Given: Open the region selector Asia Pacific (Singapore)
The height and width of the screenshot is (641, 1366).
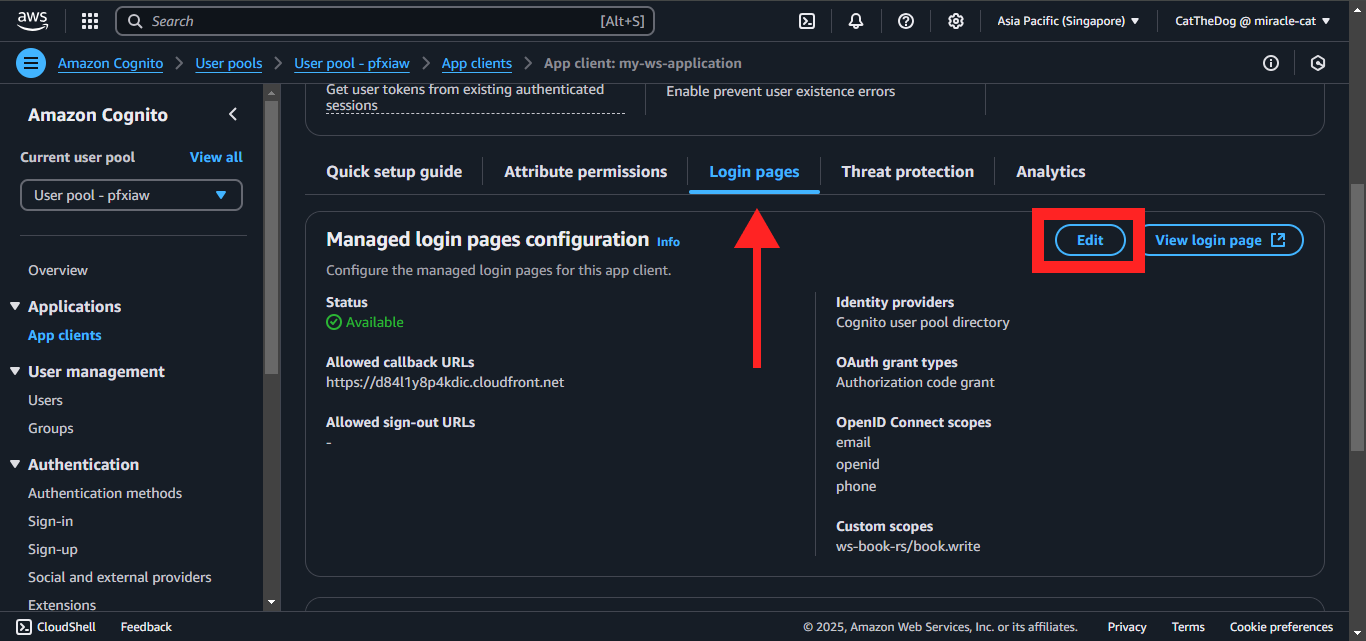Looking at the screenshot, I should coord(1068,21).
